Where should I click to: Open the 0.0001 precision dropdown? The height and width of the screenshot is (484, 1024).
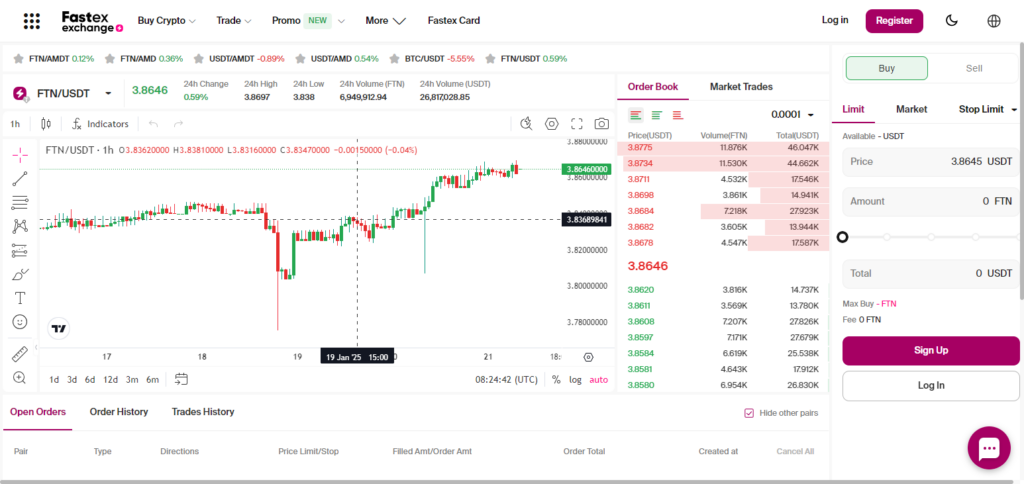click(792, 115)
